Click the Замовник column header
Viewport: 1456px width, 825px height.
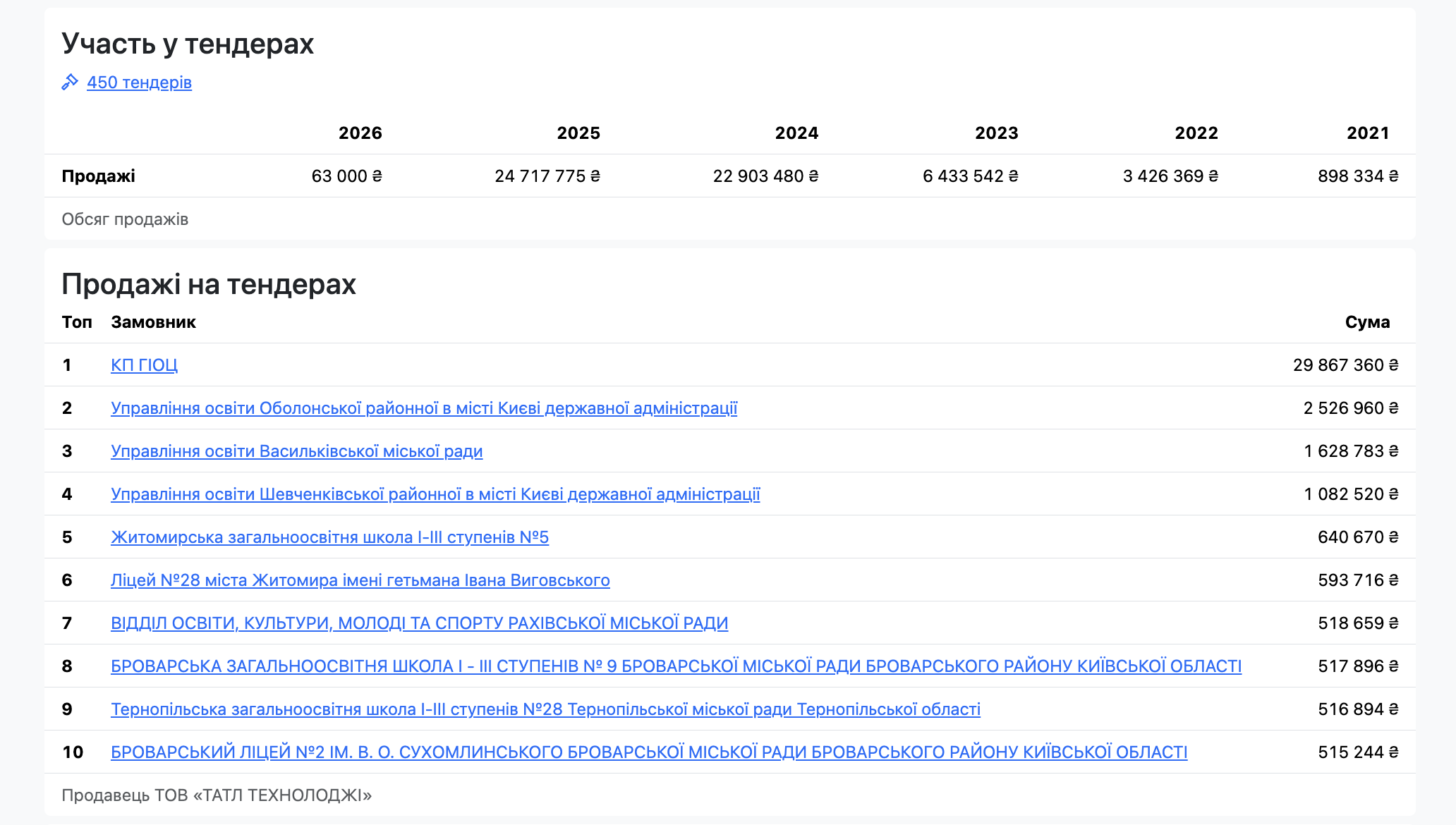tap(153, 322)
